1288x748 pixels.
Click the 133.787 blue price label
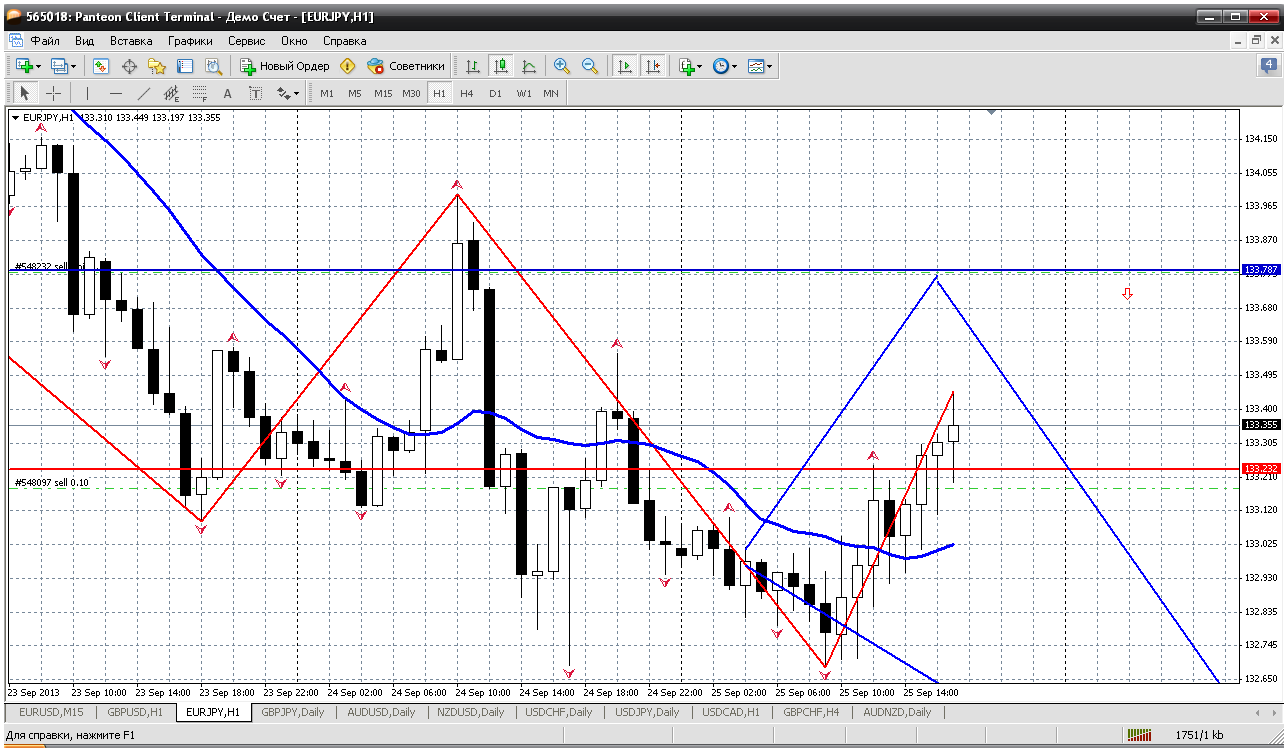click(1260, 270)
